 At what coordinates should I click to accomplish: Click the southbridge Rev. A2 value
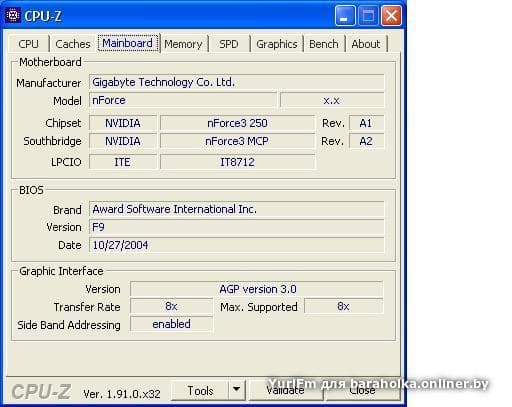coord(366,141)
